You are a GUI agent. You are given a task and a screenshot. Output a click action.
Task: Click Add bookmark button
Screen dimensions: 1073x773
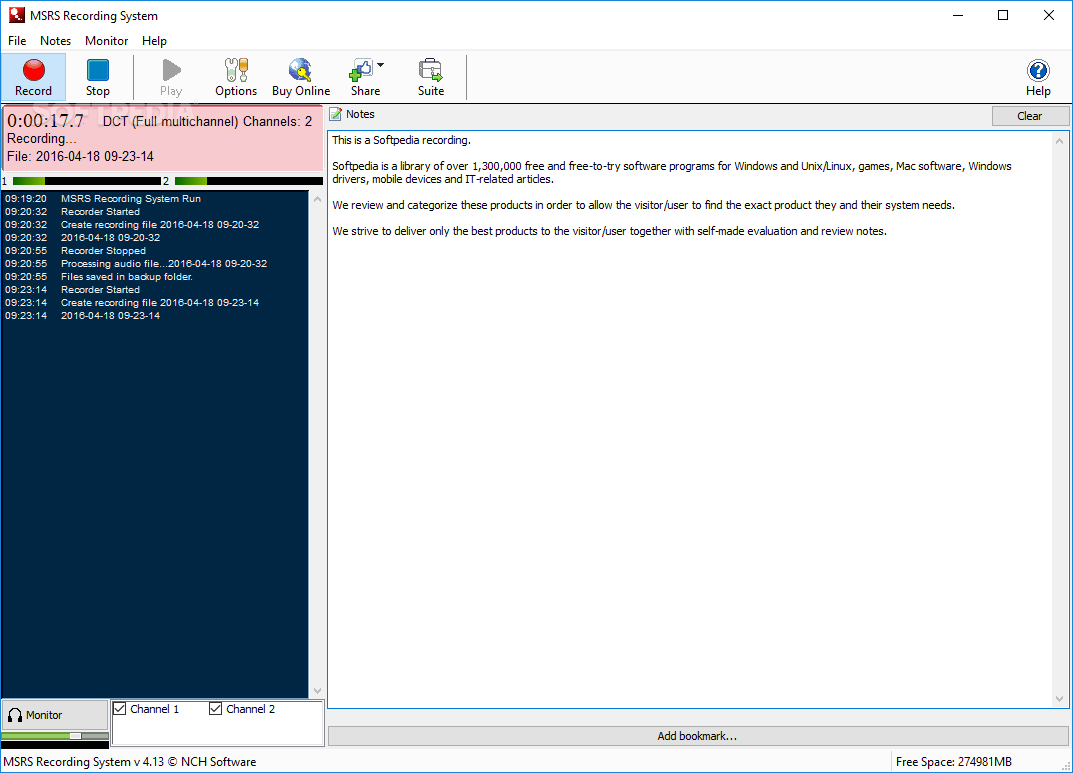pos(698,736)
